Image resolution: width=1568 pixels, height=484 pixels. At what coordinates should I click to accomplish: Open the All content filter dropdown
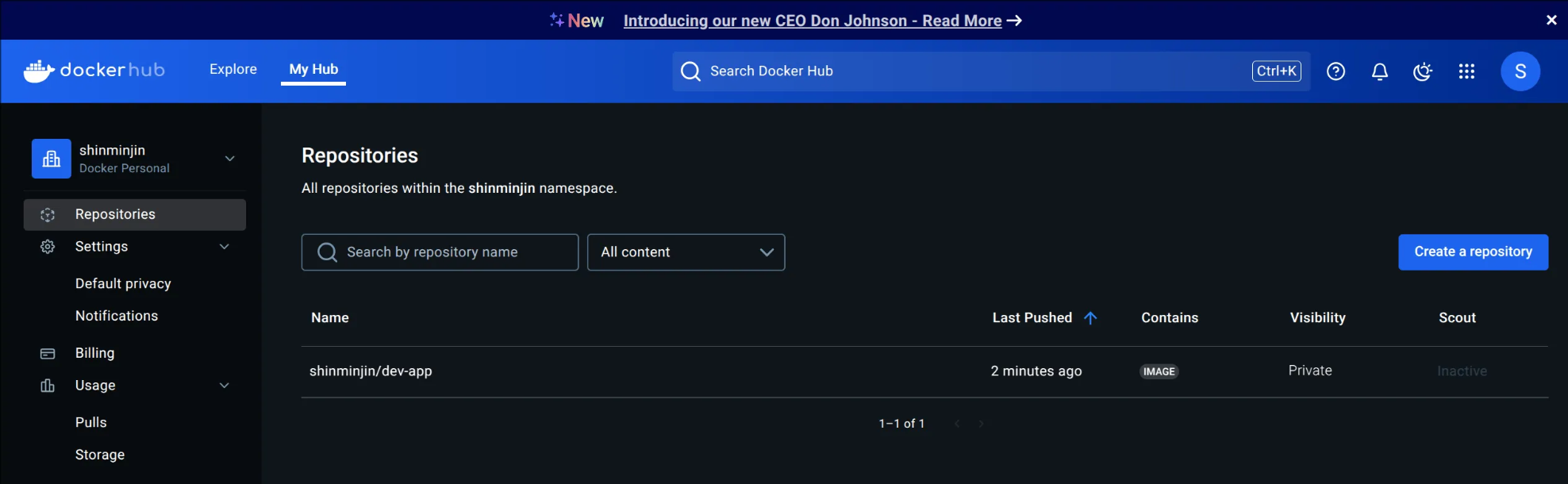(x=686, y=252)
